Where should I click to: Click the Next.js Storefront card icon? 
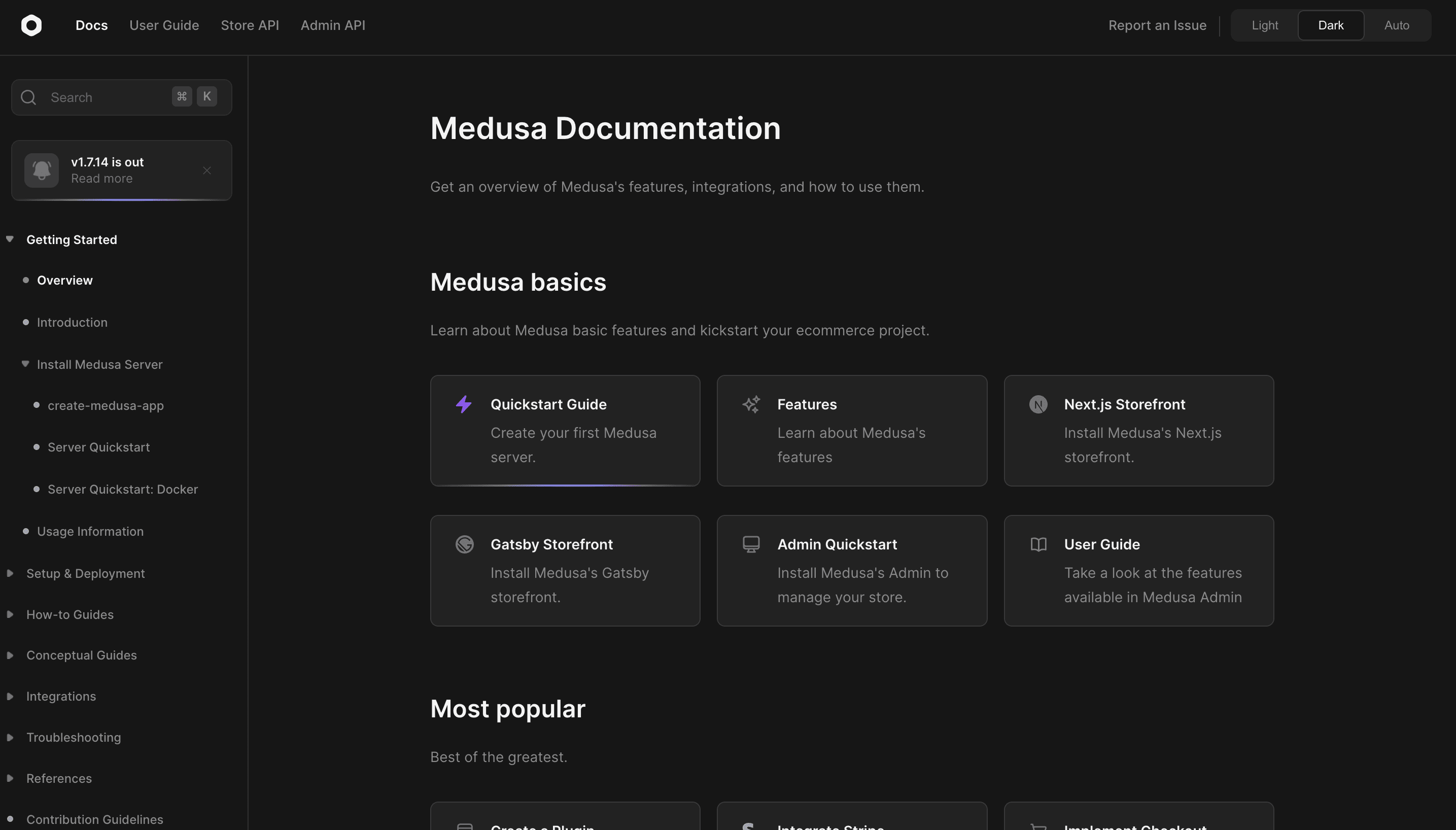1038,404
